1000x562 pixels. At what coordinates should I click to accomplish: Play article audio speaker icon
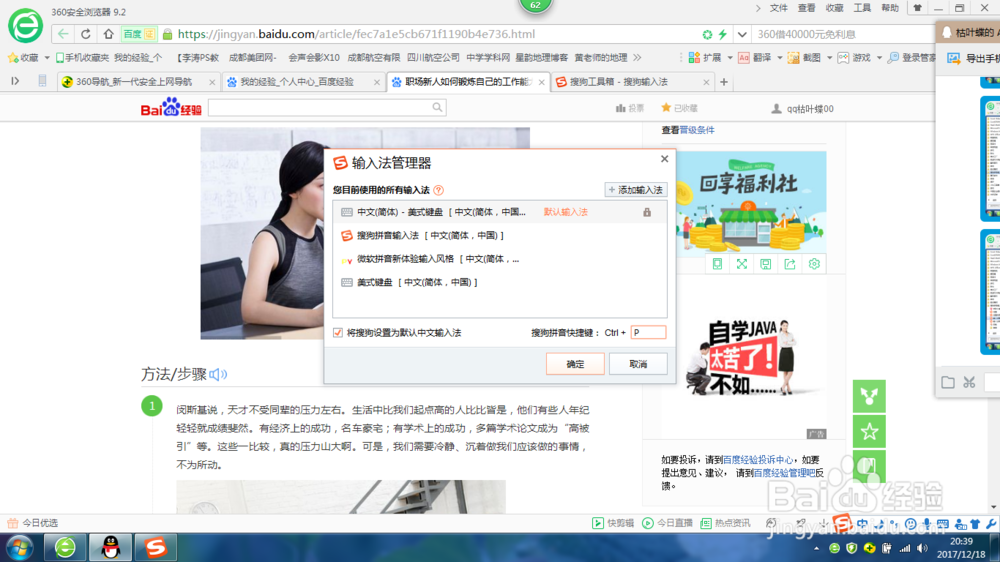pos(218,374)
